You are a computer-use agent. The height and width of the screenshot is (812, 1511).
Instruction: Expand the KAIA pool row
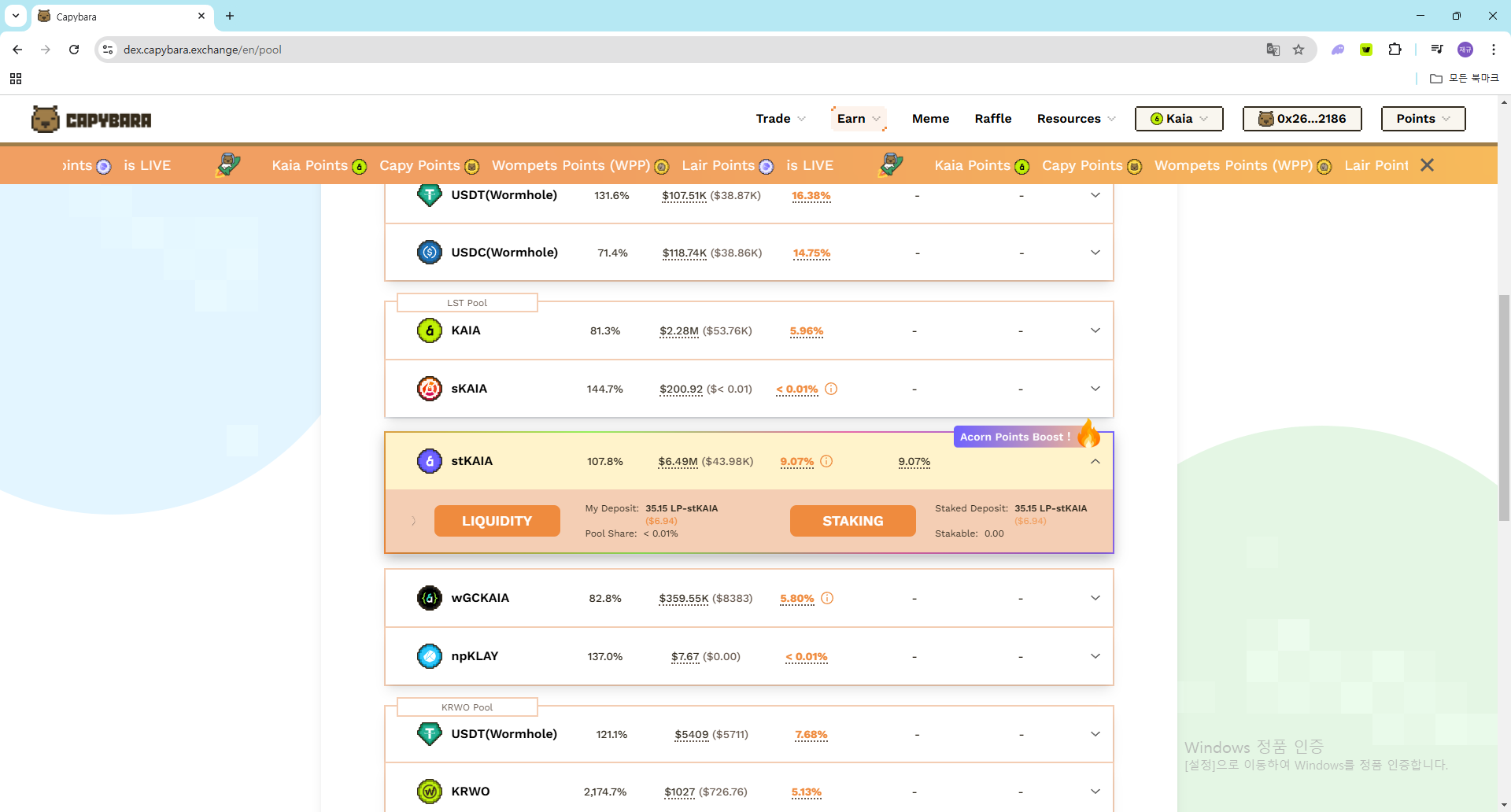[1095, 330]
